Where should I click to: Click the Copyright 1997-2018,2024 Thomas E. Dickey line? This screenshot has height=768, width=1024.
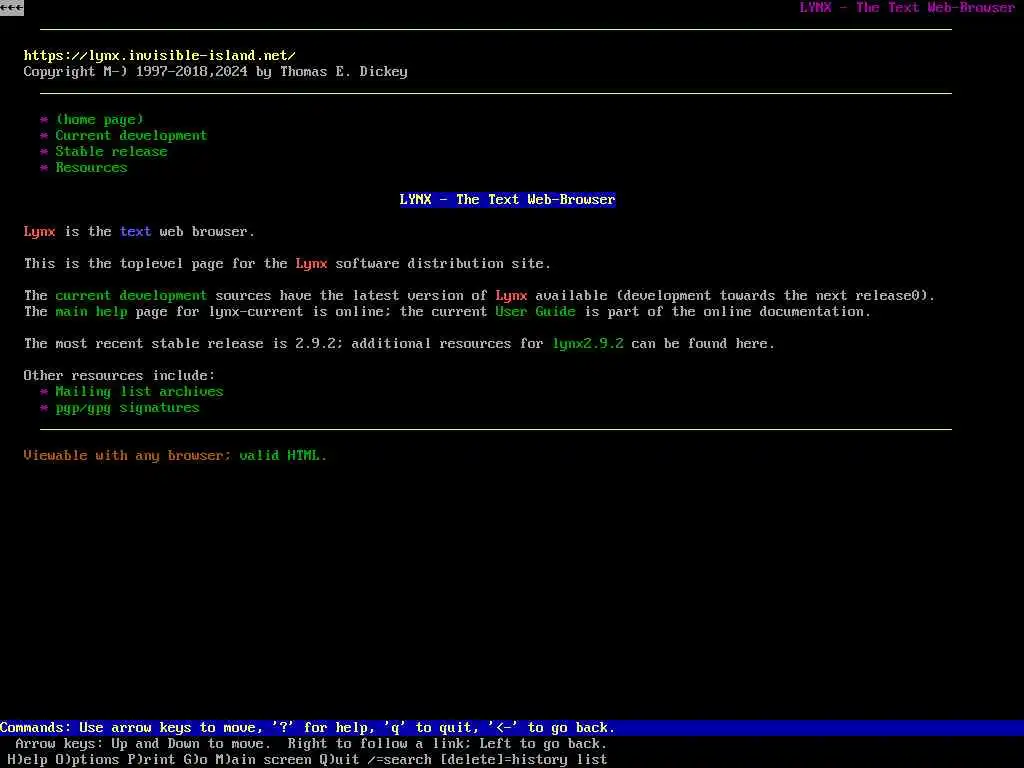216,72
